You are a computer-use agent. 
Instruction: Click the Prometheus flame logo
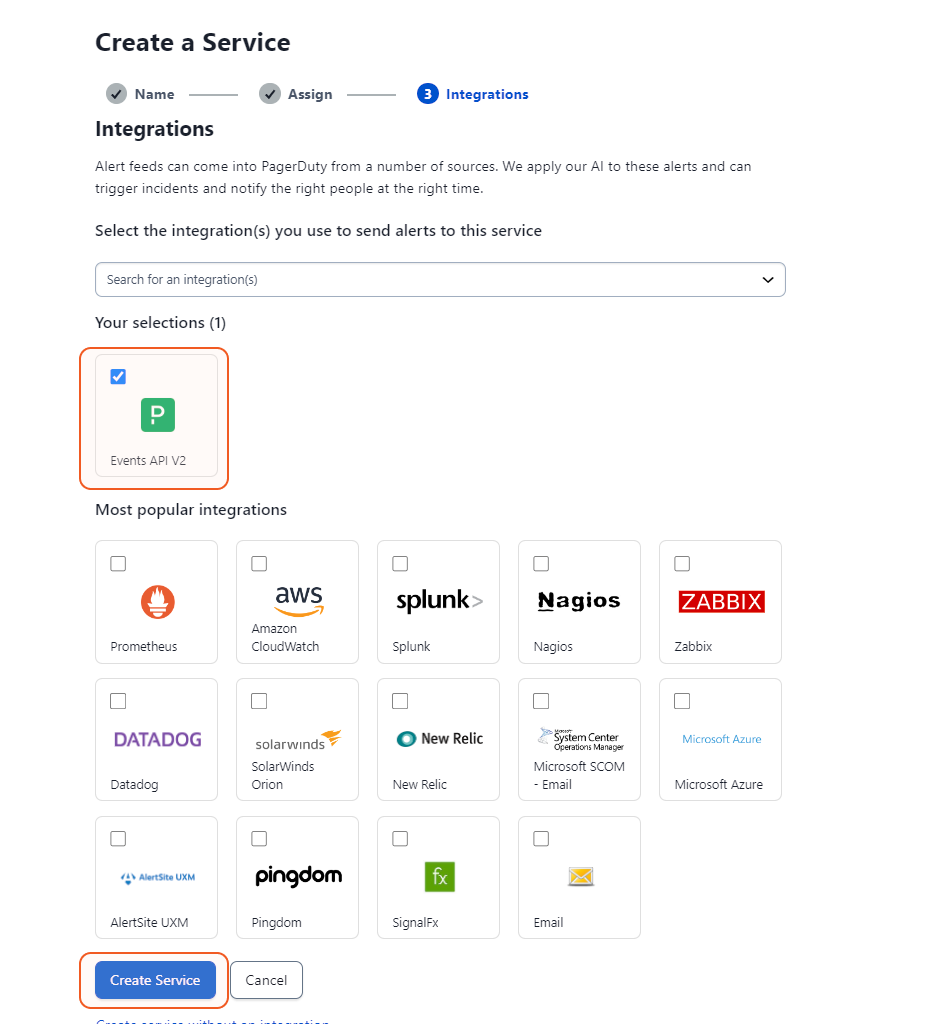pos(157,601)
